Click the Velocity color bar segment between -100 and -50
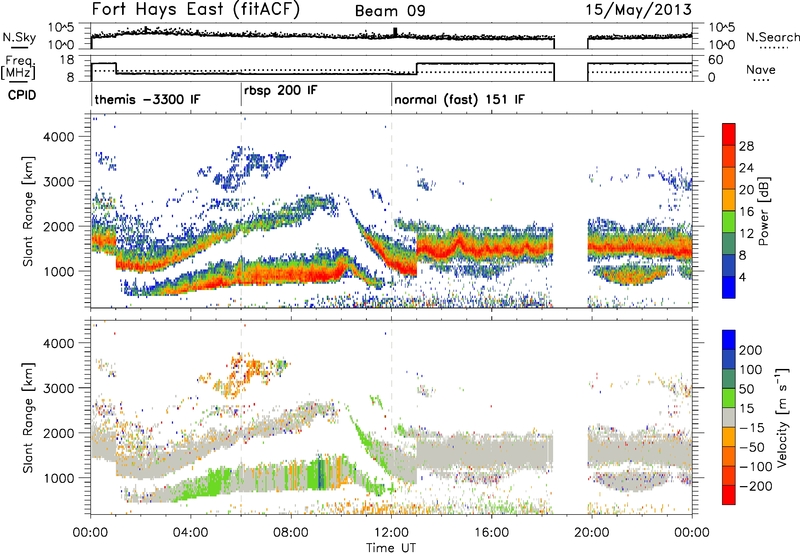The image size is (800, 554). pyautogui.click(x=729, y=456)
